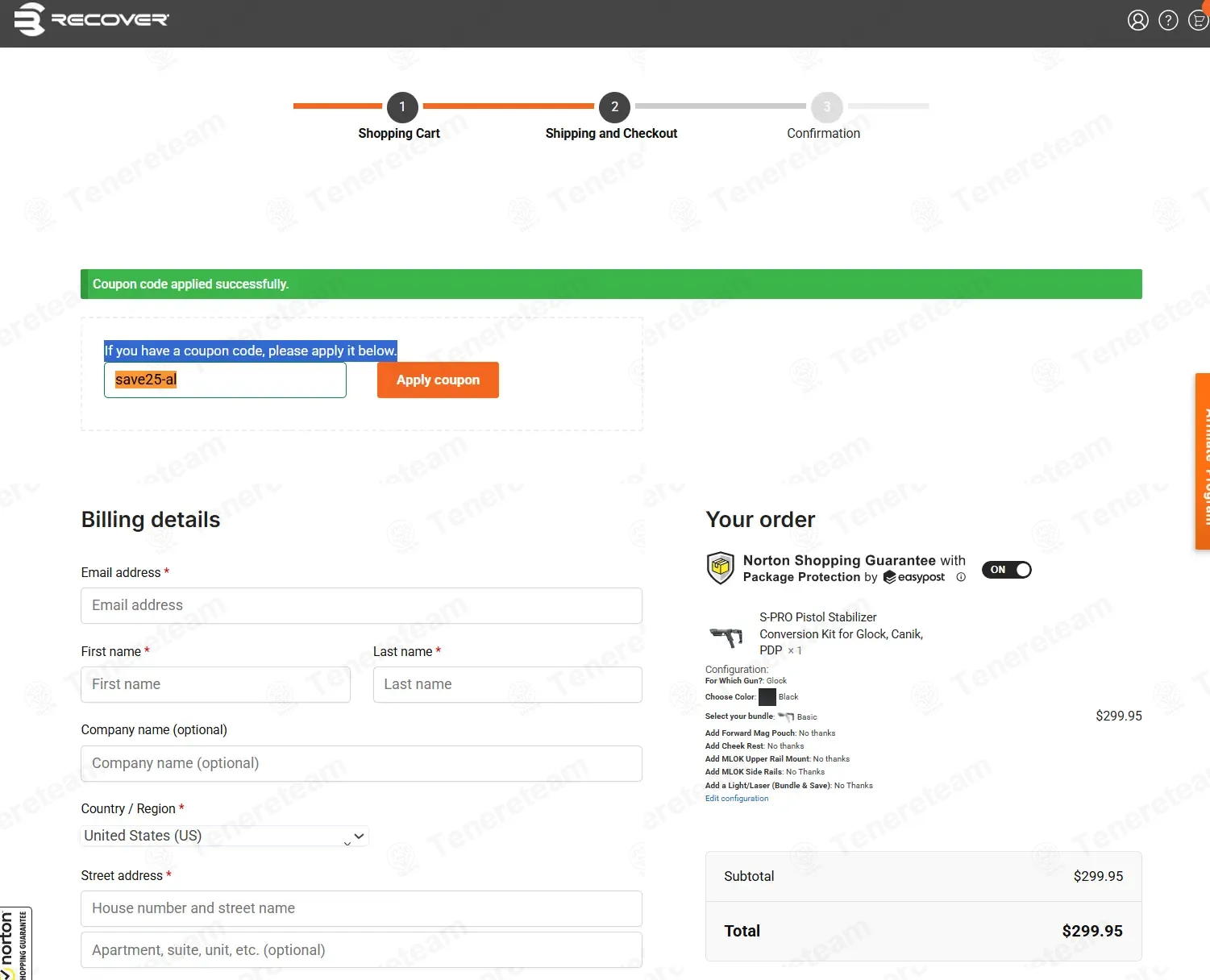Click the Edit configuration link

click(x=737, y=799)
